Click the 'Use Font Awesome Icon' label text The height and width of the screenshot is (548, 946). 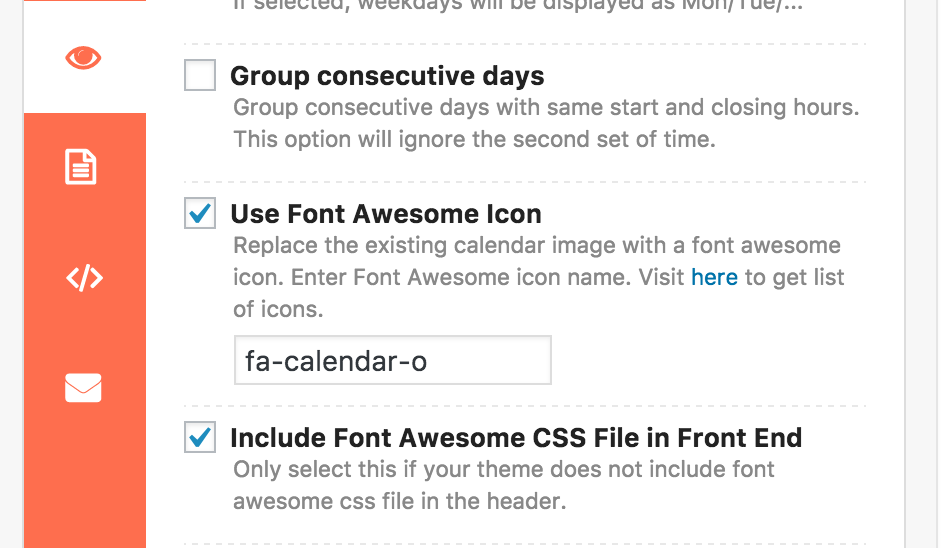coord(386,214)
